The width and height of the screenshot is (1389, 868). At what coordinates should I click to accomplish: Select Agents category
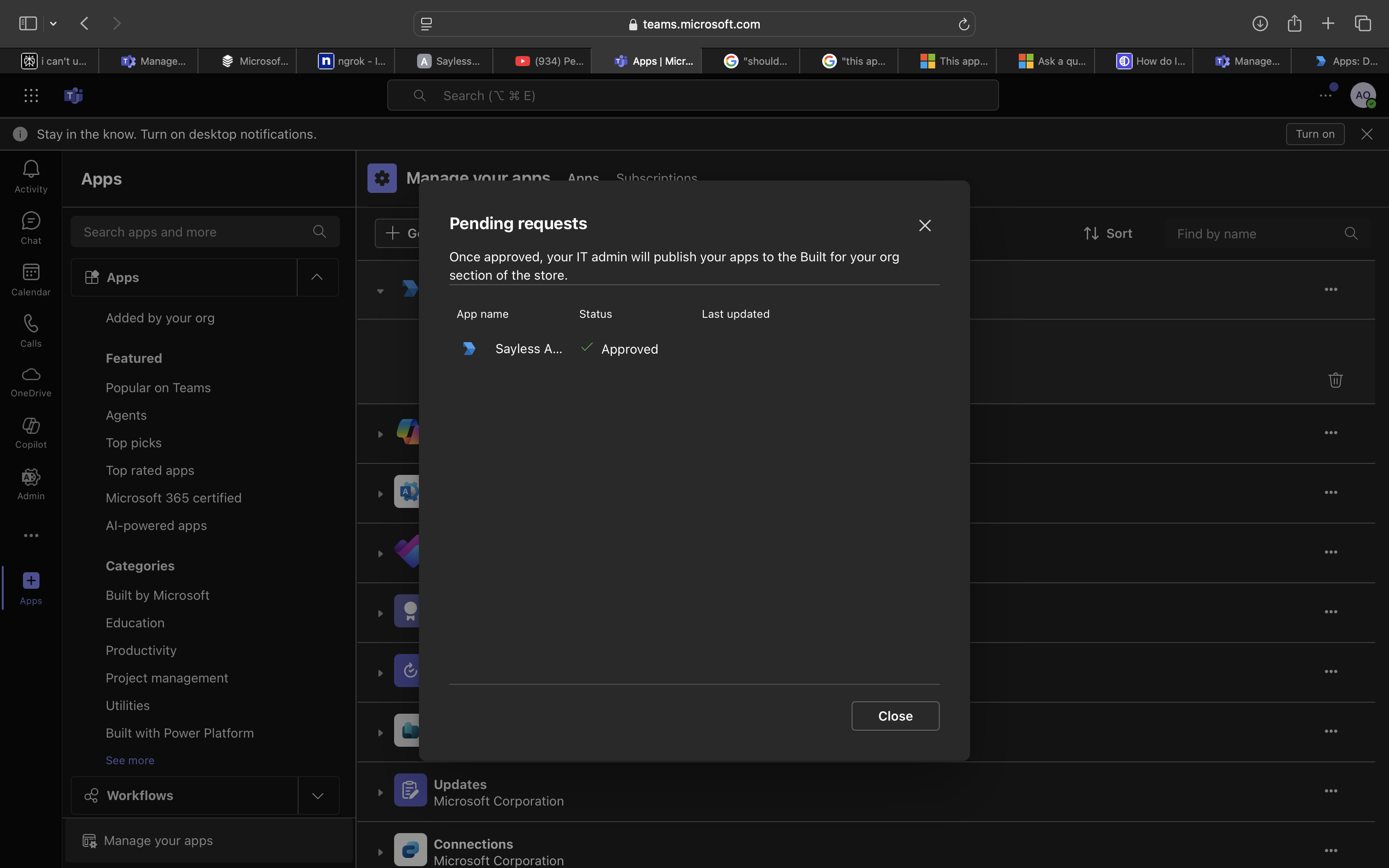coord(126,415)
